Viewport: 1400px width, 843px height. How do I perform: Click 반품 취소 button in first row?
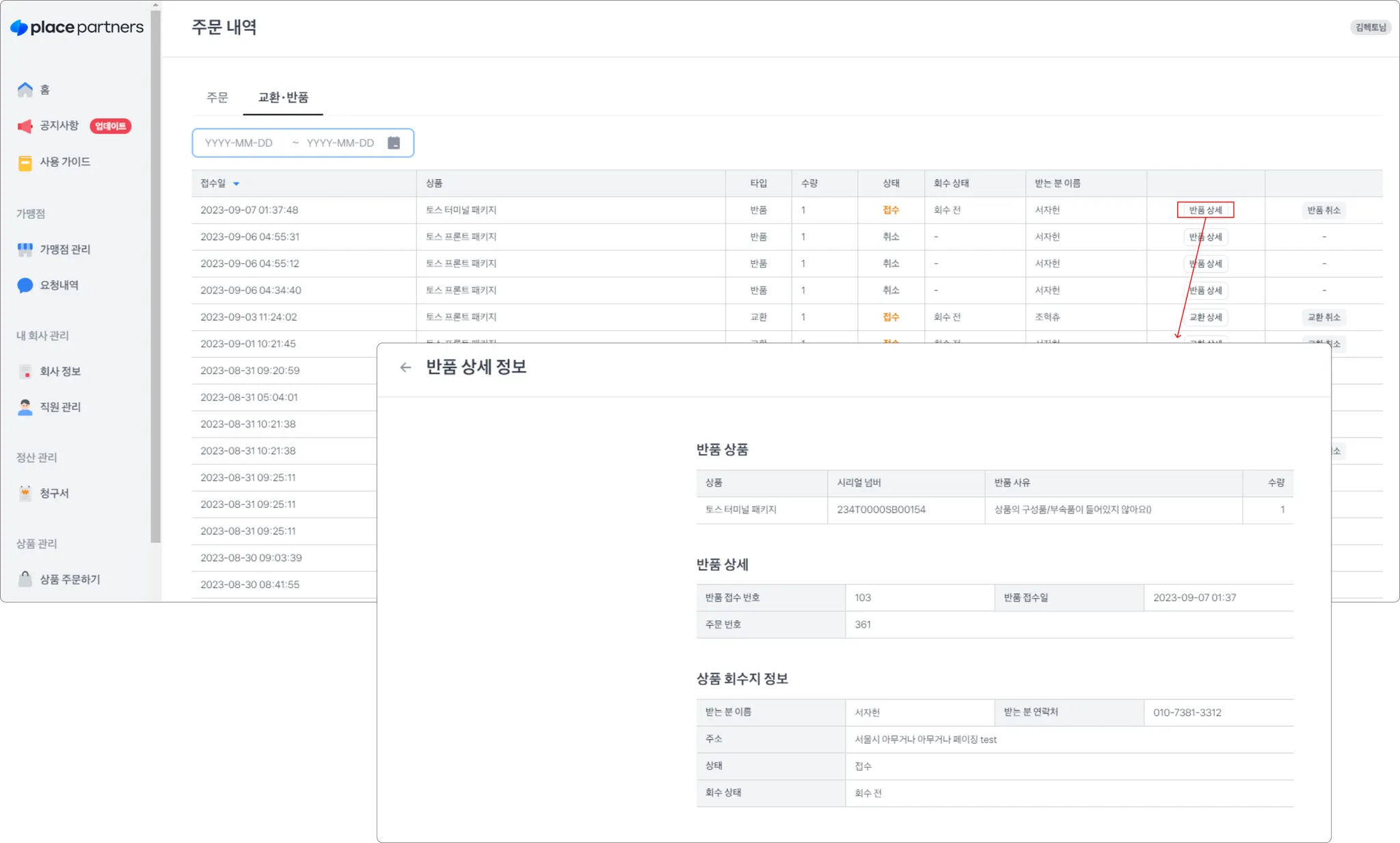tap(1323, 210)
